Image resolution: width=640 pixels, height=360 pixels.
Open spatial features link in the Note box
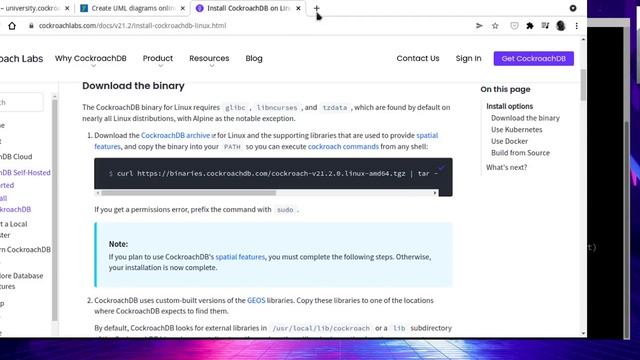click(240, 257)
